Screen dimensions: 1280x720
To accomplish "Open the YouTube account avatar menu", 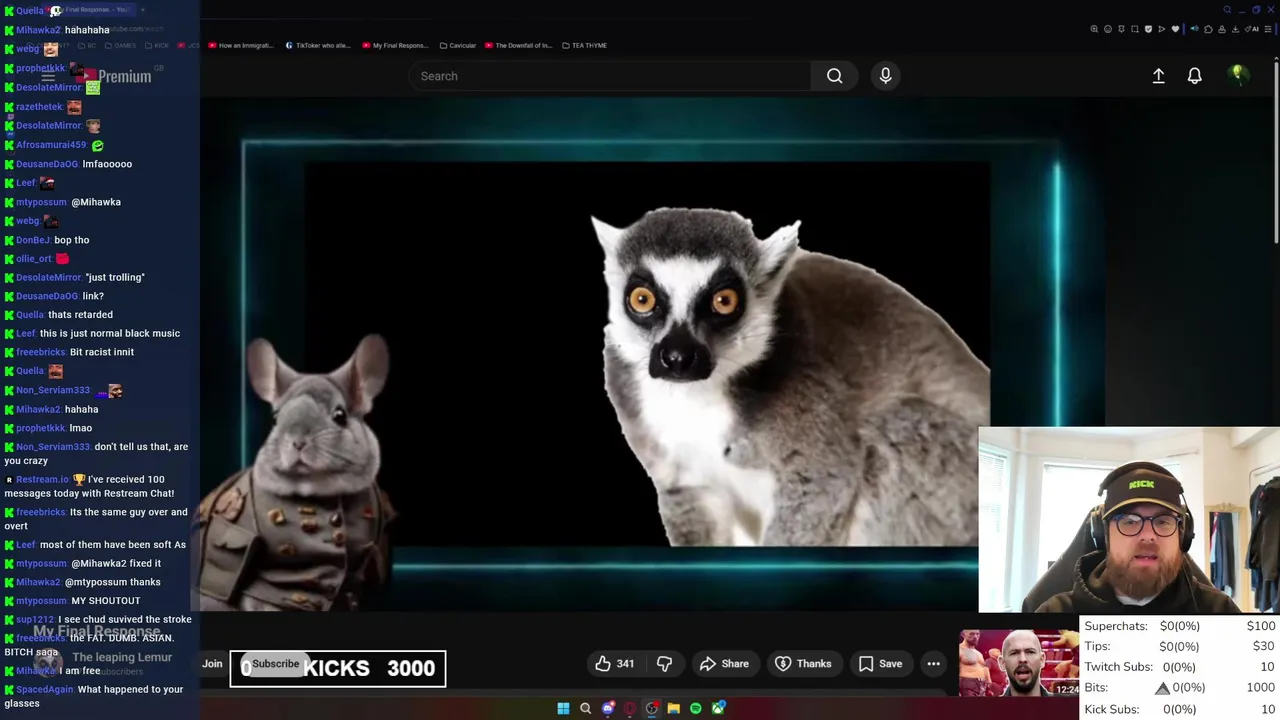I will click(x=1238, y=75).
